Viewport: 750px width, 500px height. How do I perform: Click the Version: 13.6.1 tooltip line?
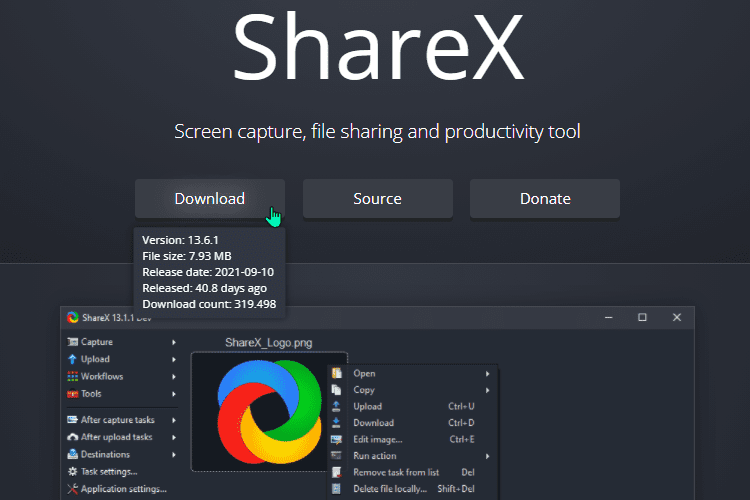pos(180,240)
